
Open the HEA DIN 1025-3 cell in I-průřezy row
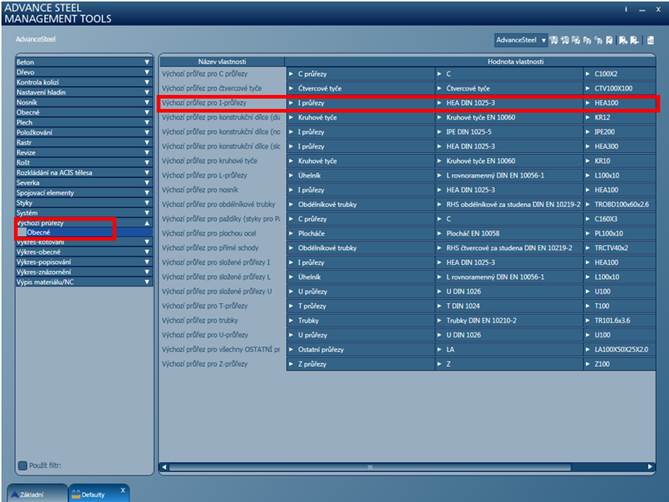point(509,103)
